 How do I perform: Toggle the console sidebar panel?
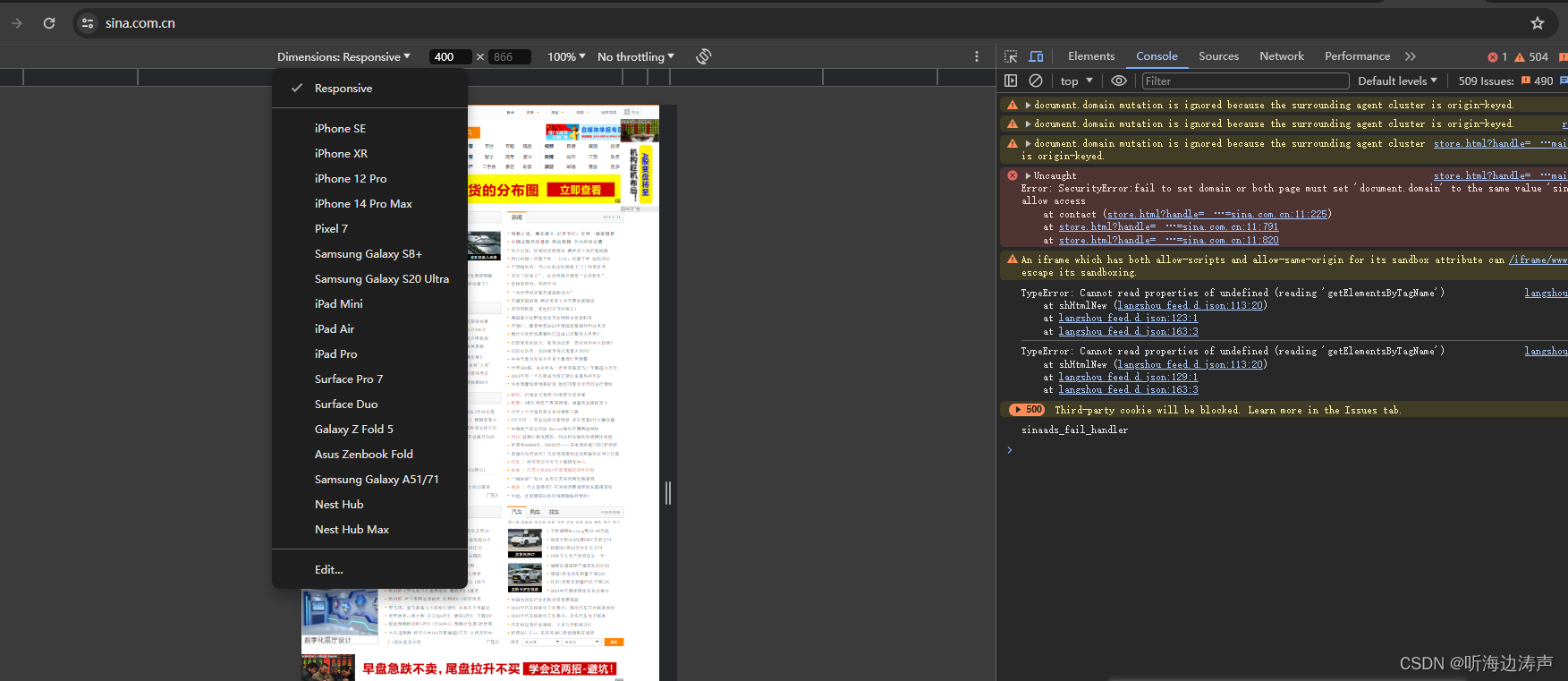click(1011, 81)
